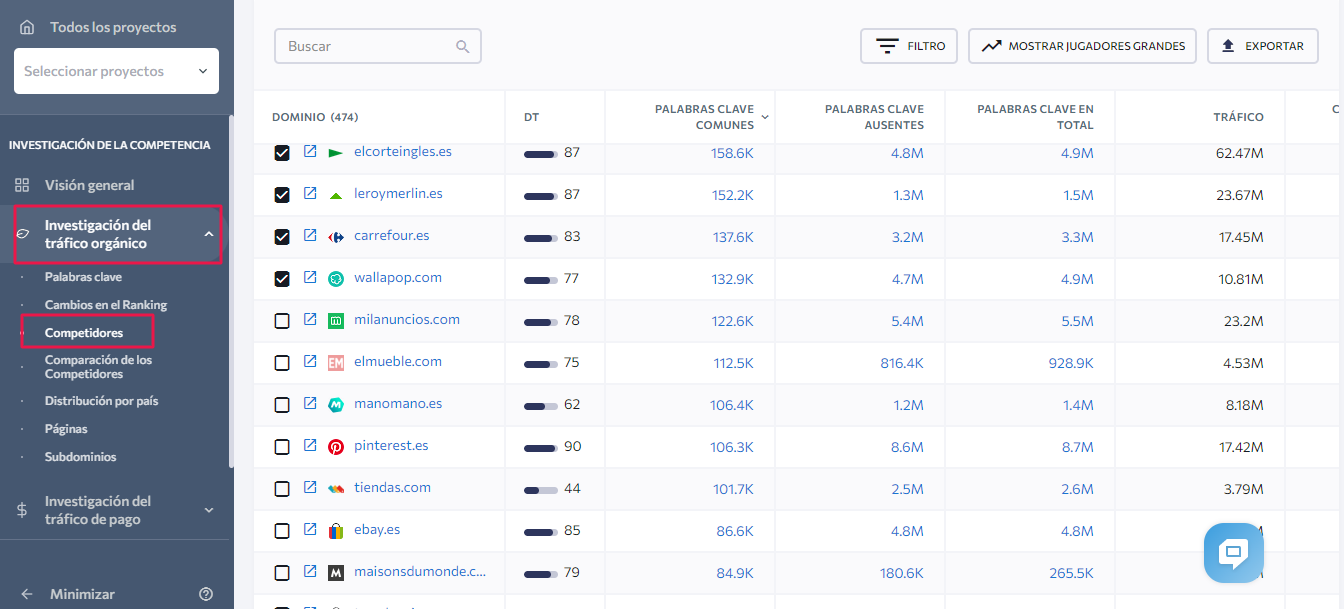Click the TRÁFICO column header

pos(1238,117)
